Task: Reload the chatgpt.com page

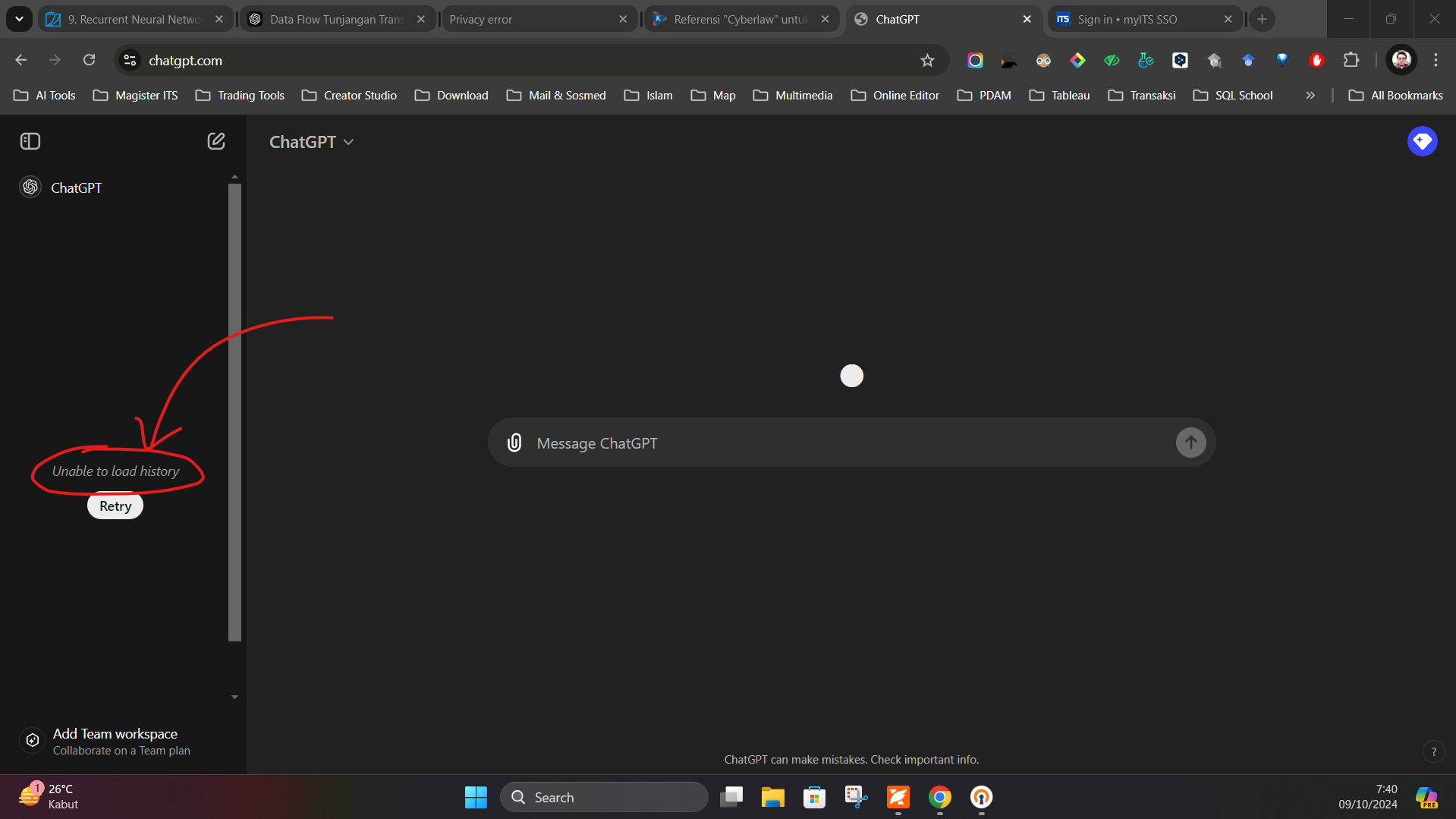Action: pyautogui.click(x=89, y=60)
